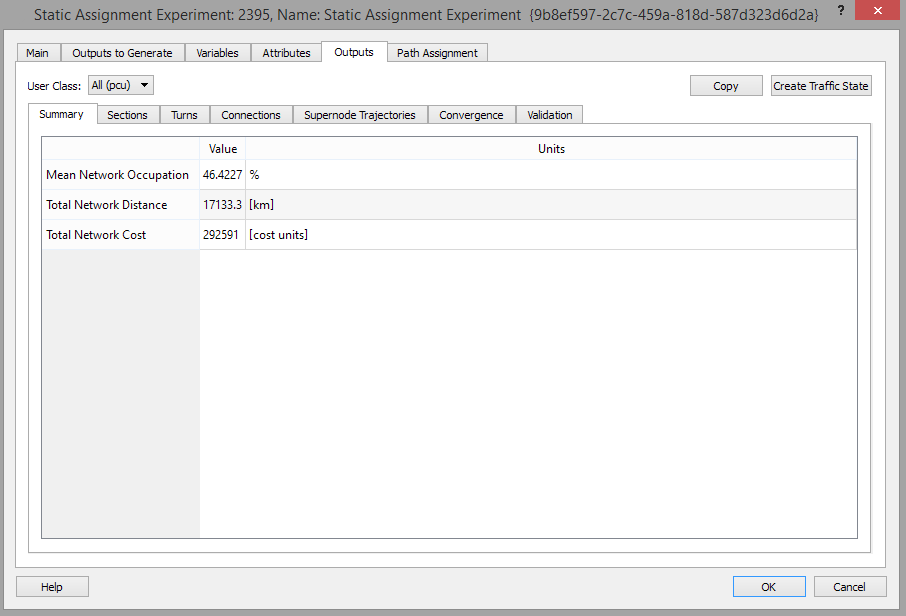Open the Turns sub-tab
This screenshot has width=906, height=616.
(184, 114)
